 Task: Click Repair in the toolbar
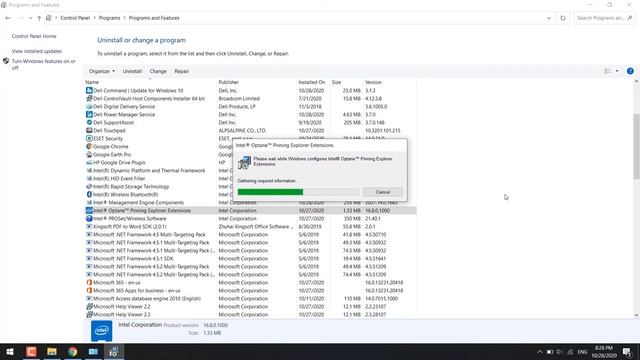click(182, 71)
